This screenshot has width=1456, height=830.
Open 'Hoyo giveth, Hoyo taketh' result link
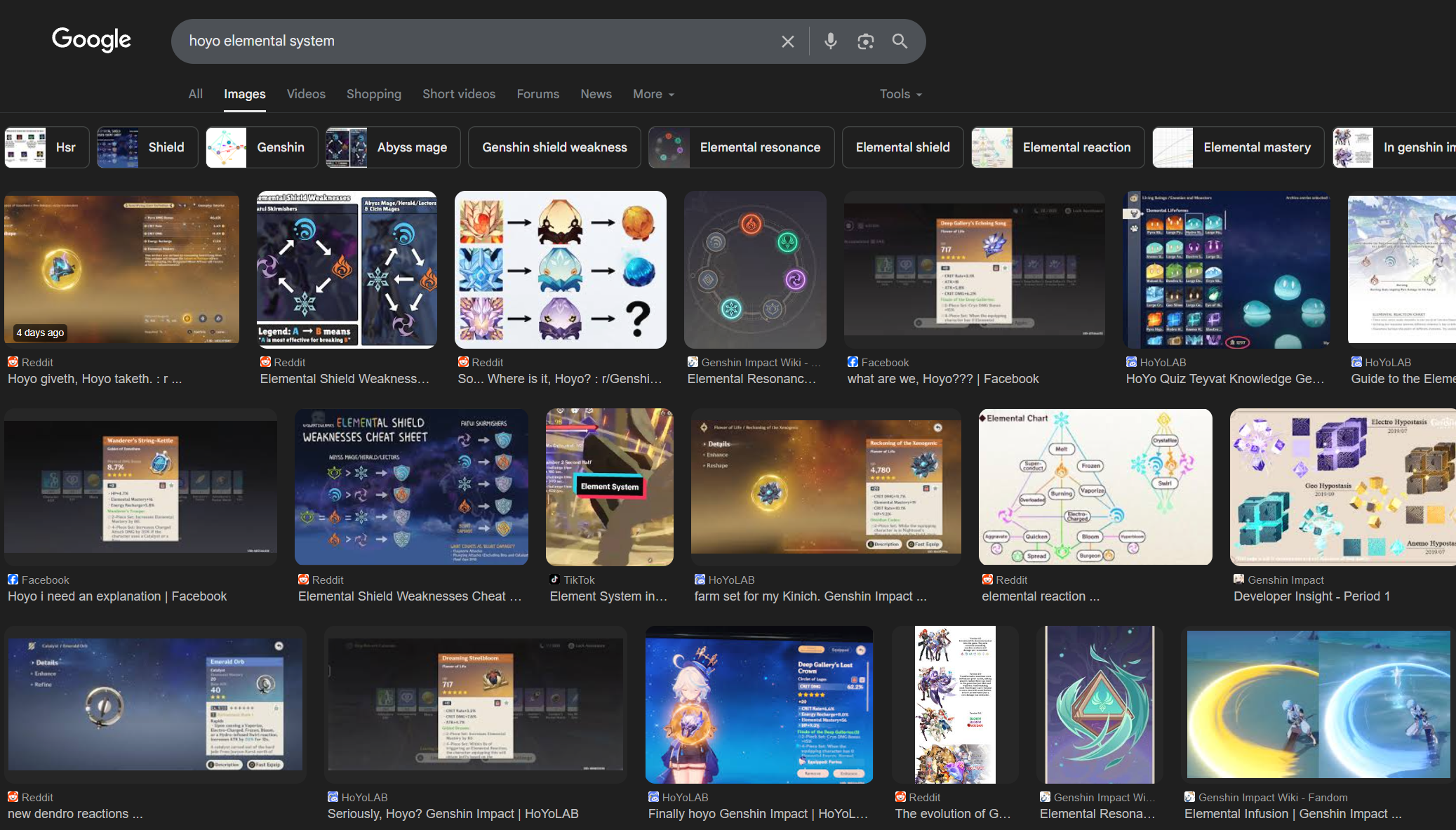[95, 379]
